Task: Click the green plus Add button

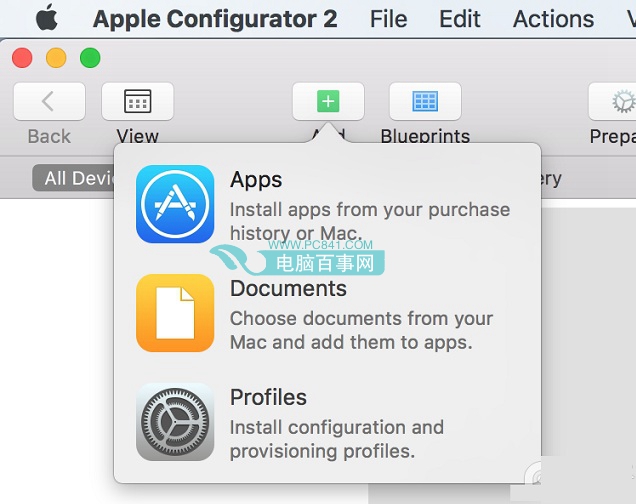Action: click(x=328, y=101)
